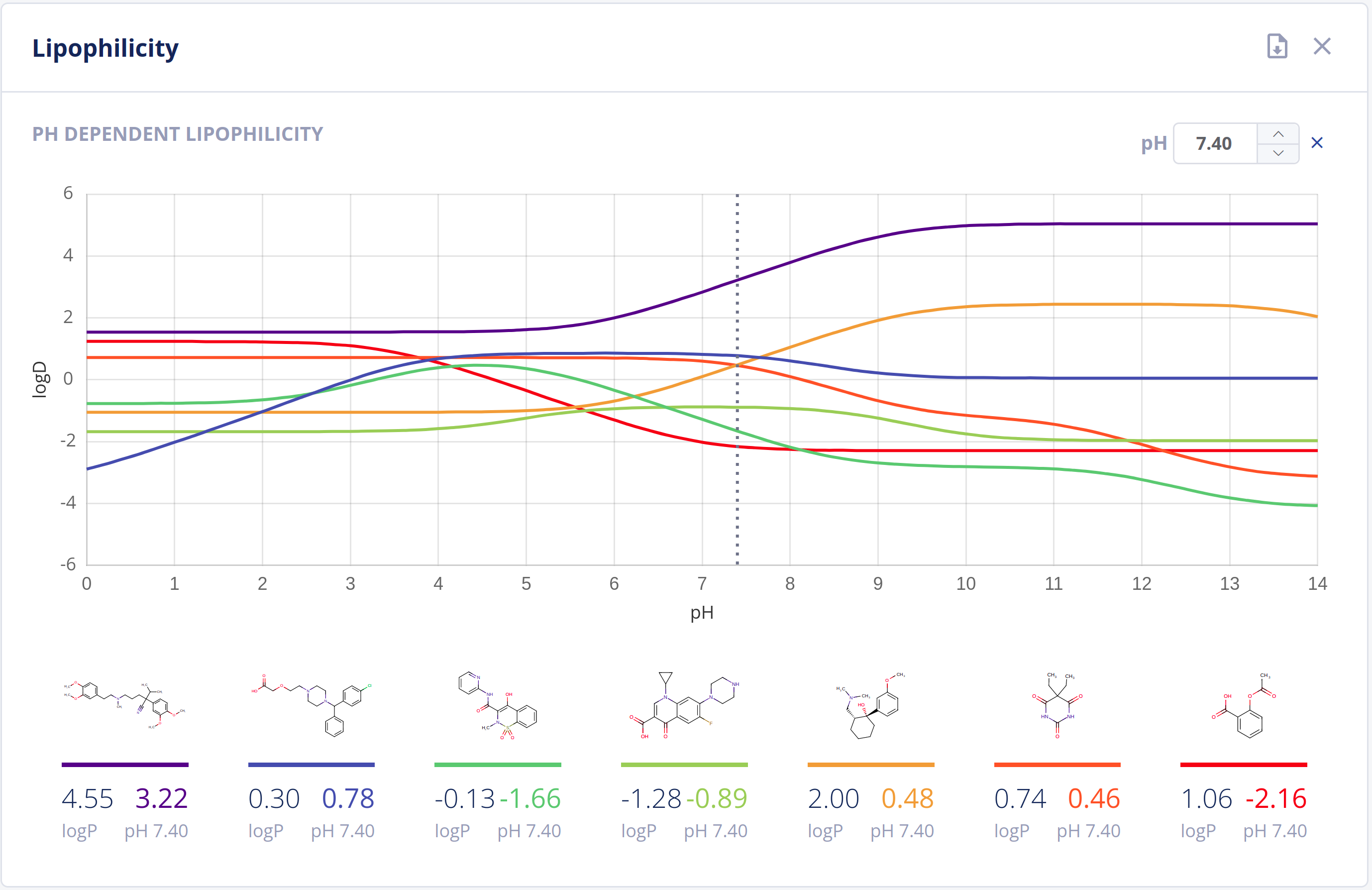Increase pH value with up arrow
This screenshot has height=890, width=1372.
pos(1278,134)
